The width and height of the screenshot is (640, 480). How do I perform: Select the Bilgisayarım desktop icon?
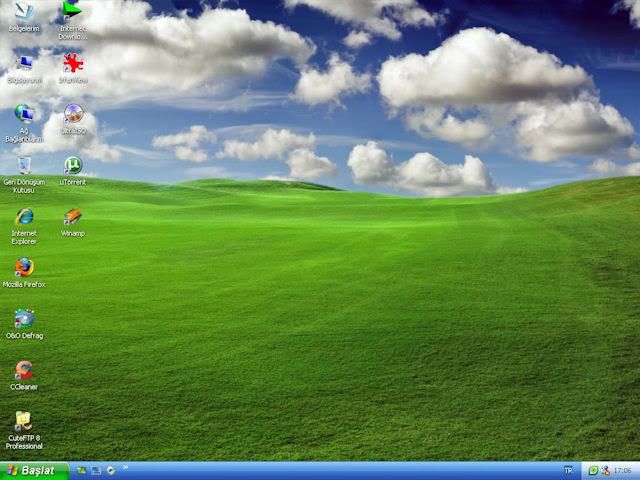coord(24,63)
